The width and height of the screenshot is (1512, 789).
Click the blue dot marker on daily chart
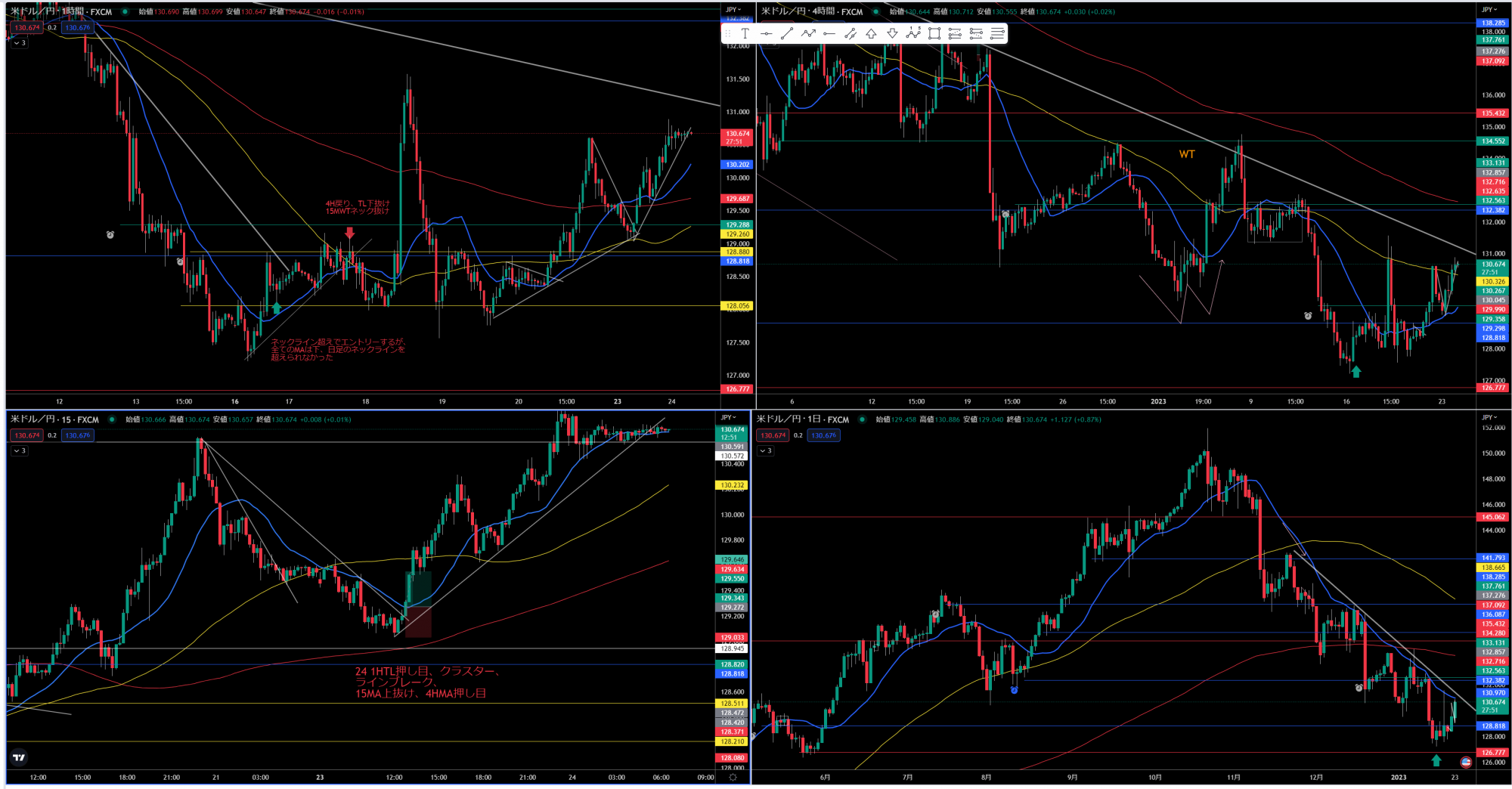[x=1015, y=690]
